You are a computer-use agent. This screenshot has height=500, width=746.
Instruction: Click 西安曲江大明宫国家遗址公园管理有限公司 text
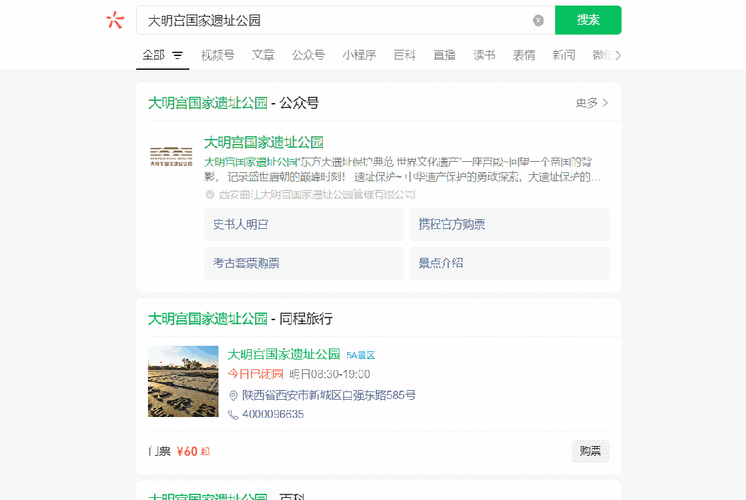(x=317, y=195)
